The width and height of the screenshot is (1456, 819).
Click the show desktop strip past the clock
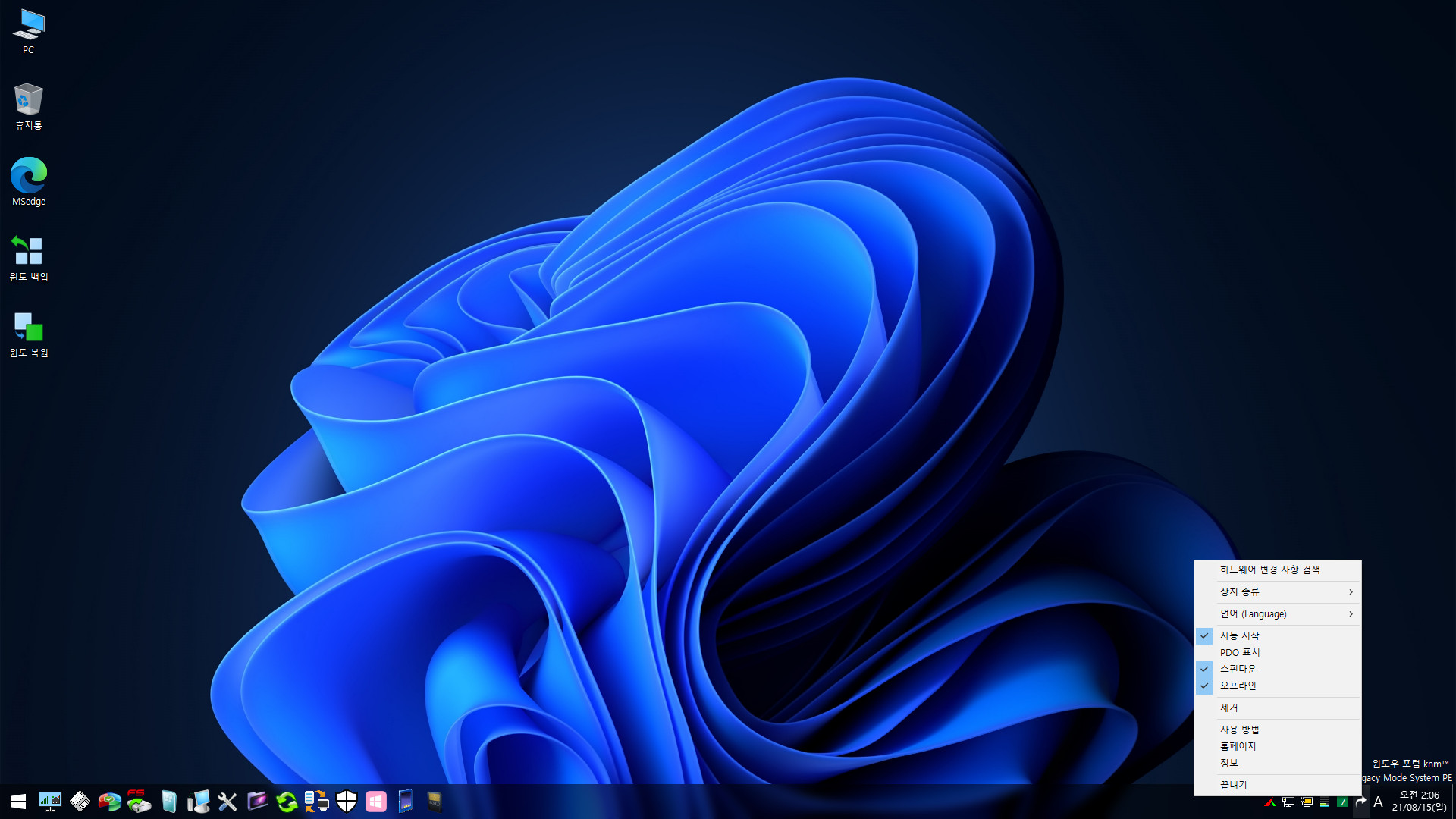click(1453, 802)
